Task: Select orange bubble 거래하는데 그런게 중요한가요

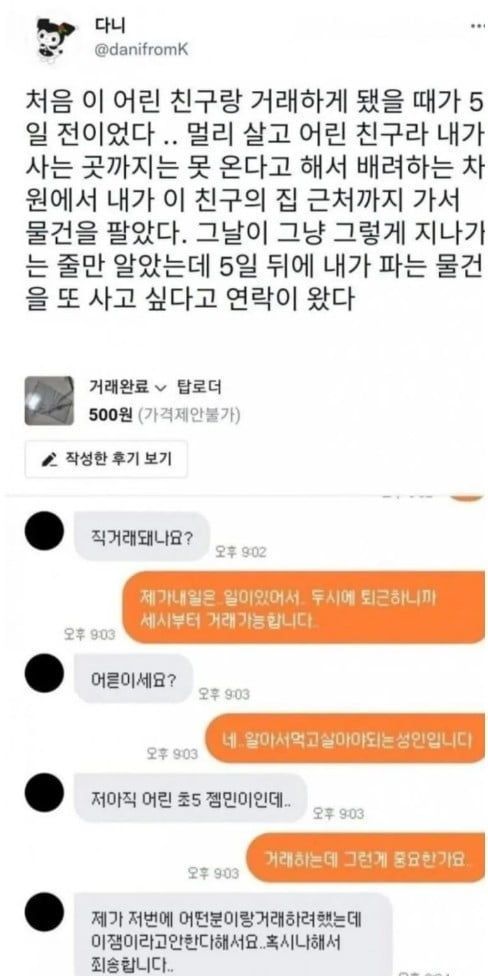Action: (365, 858)
